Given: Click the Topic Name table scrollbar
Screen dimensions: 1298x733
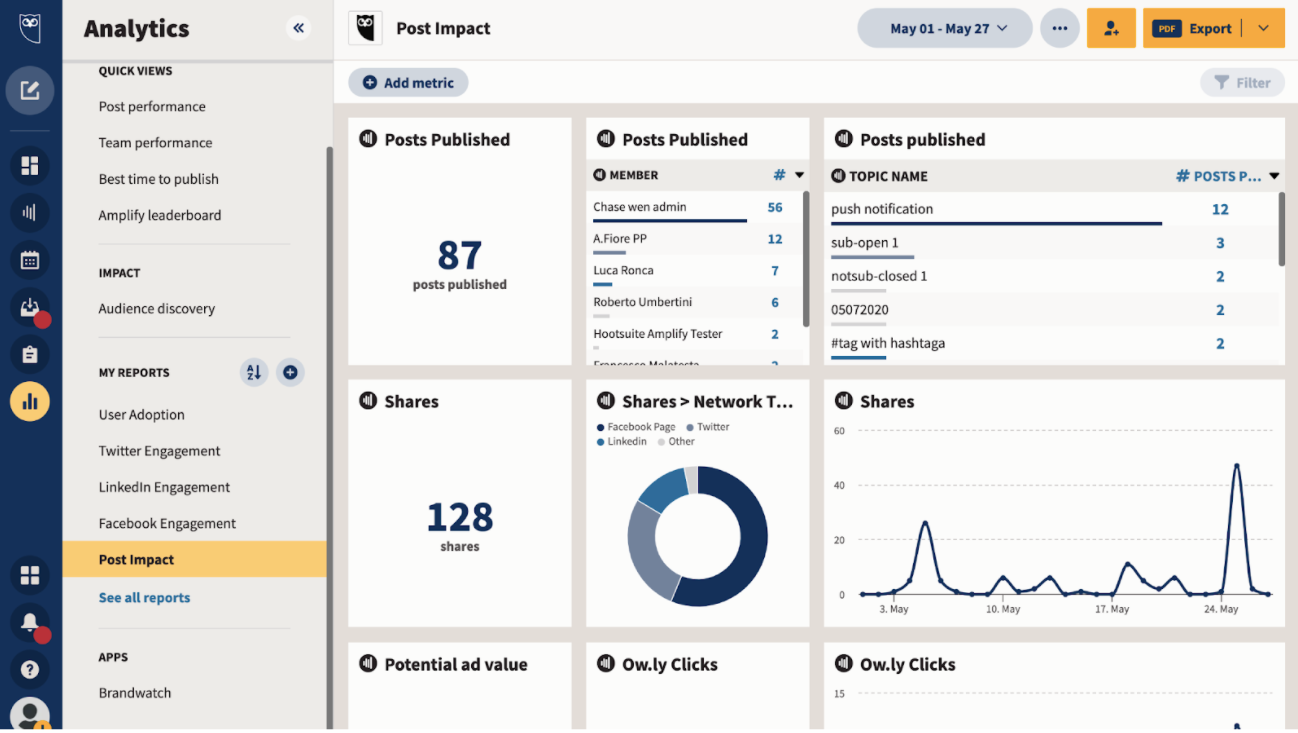Looking at the screenshot, I should (x=1282, y=228).
